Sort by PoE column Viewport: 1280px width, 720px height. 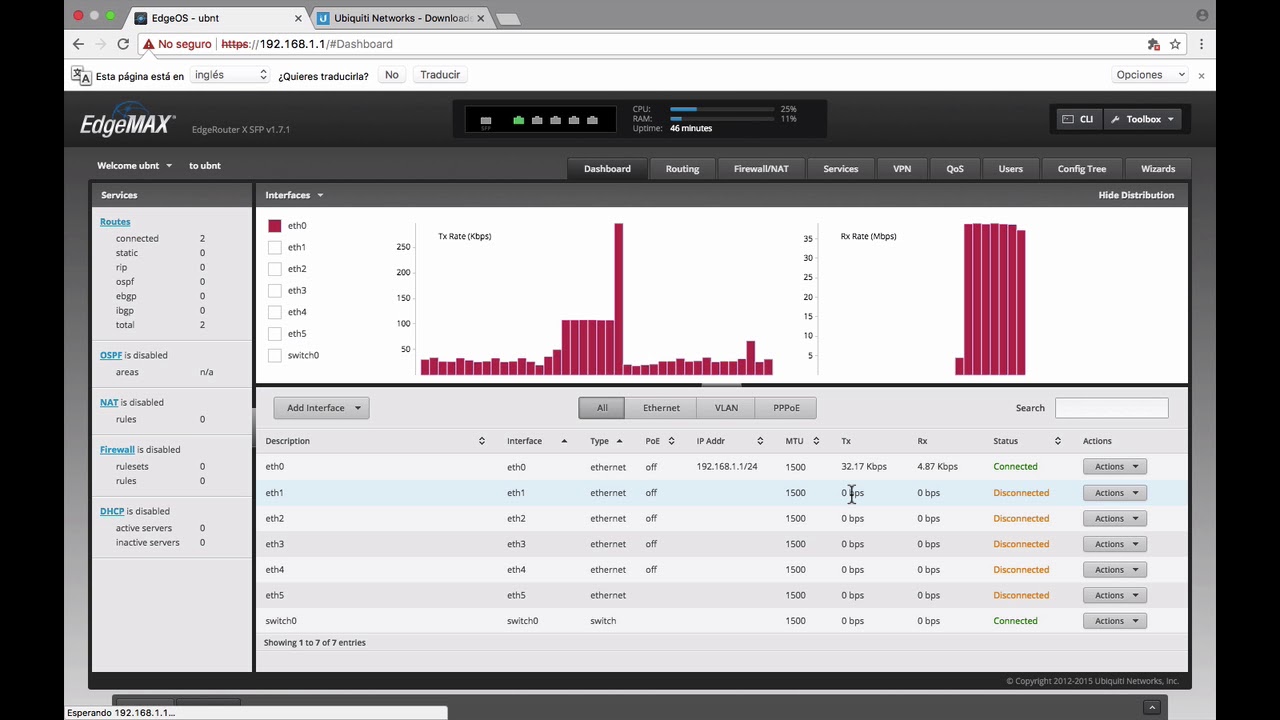click(660, 441)
